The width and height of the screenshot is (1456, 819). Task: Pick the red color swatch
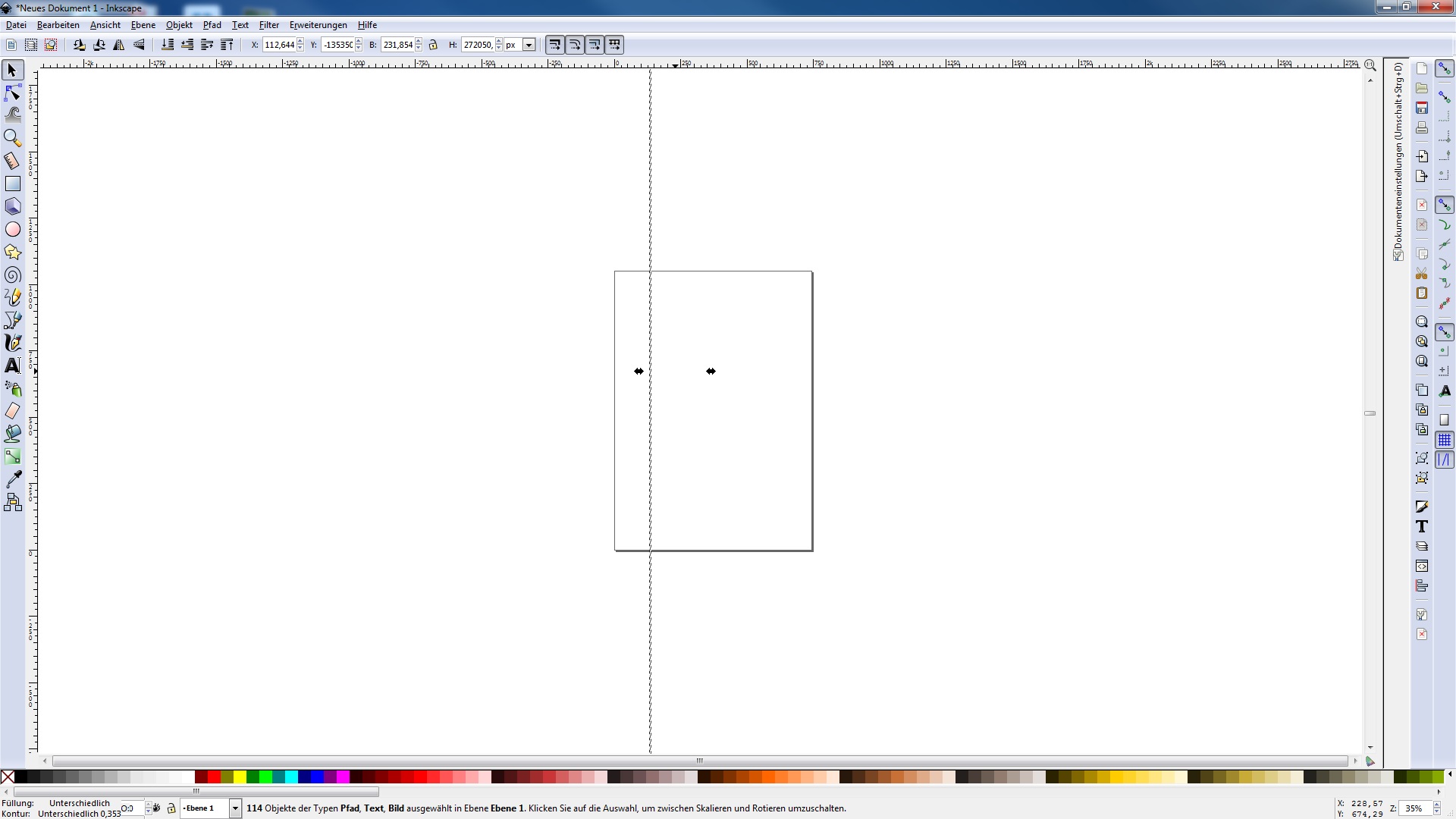pyautogui.click(x=215, y=777)
